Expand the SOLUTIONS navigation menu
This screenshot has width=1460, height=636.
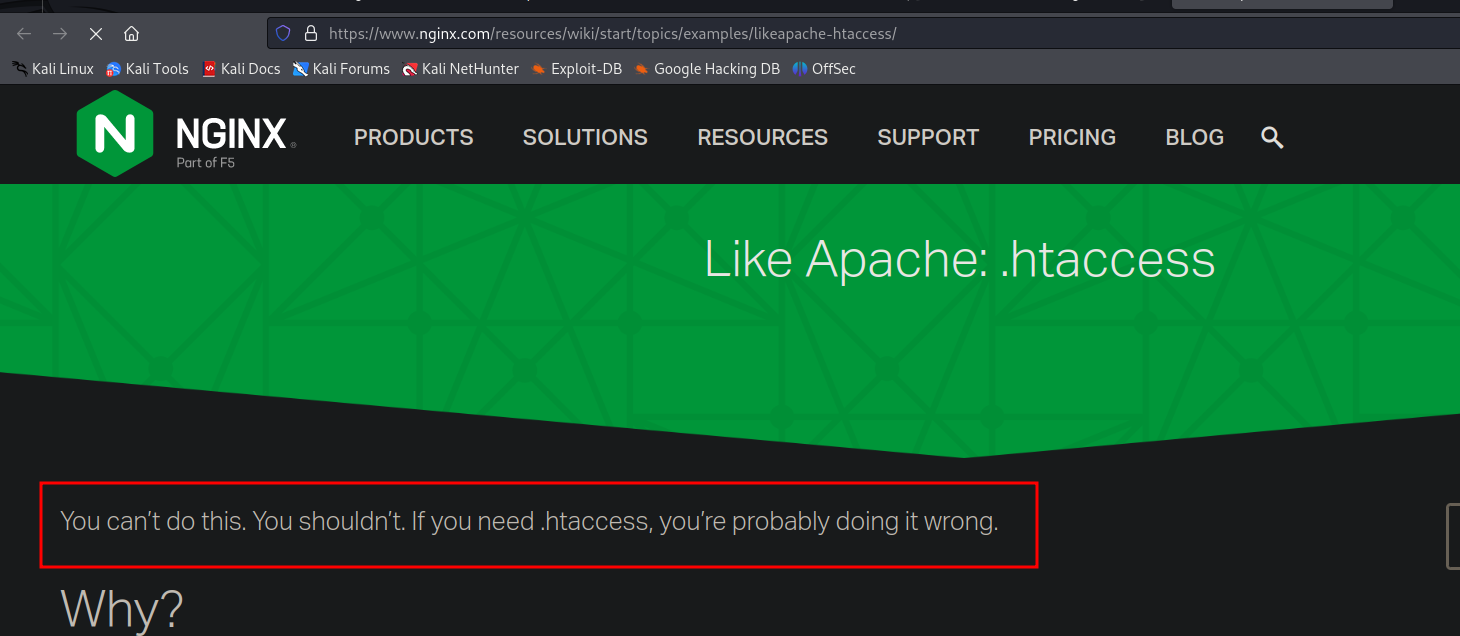click(585, 137)
